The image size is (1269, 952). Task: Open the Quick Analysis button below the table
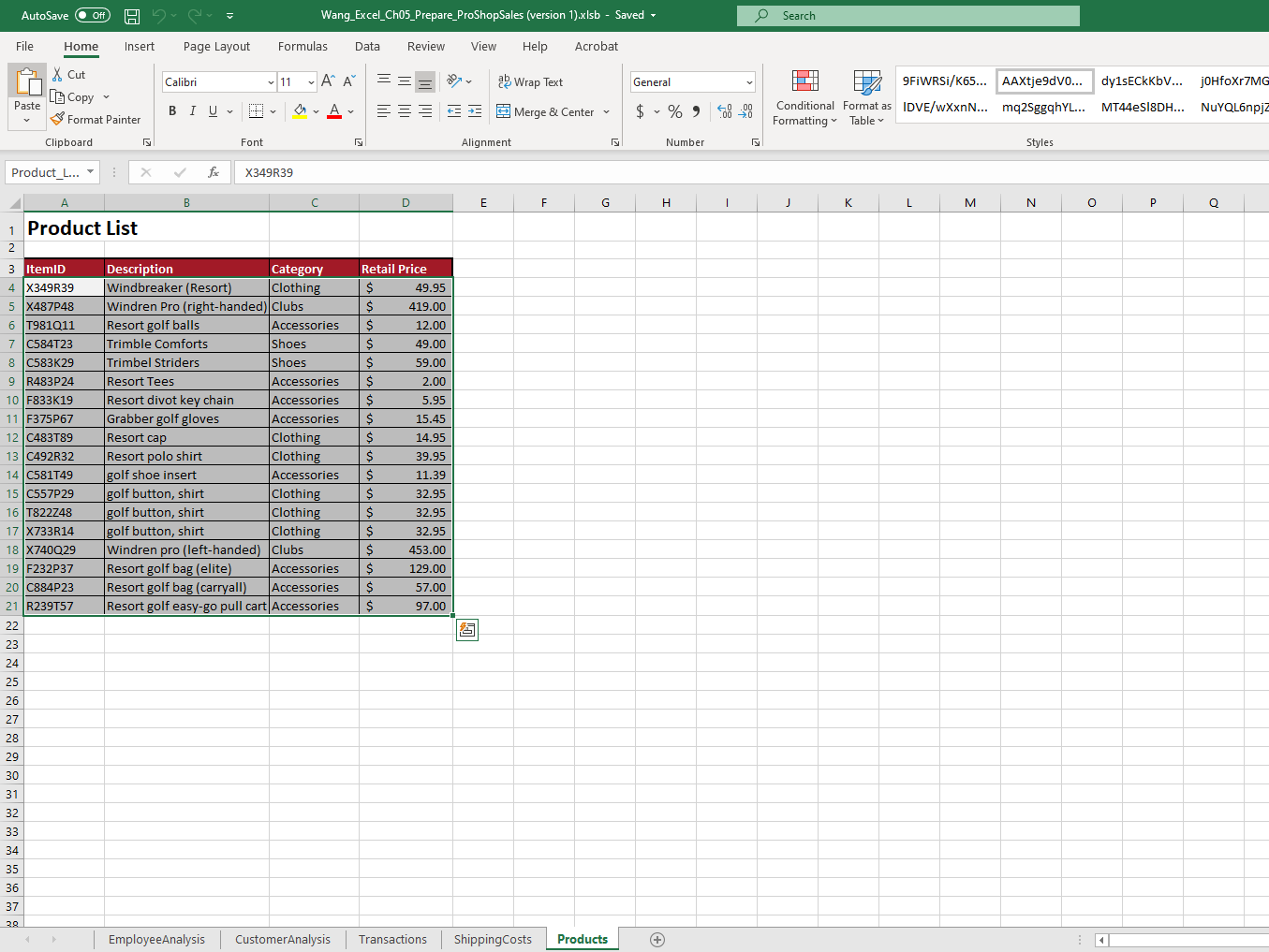(x=466, y=630)
